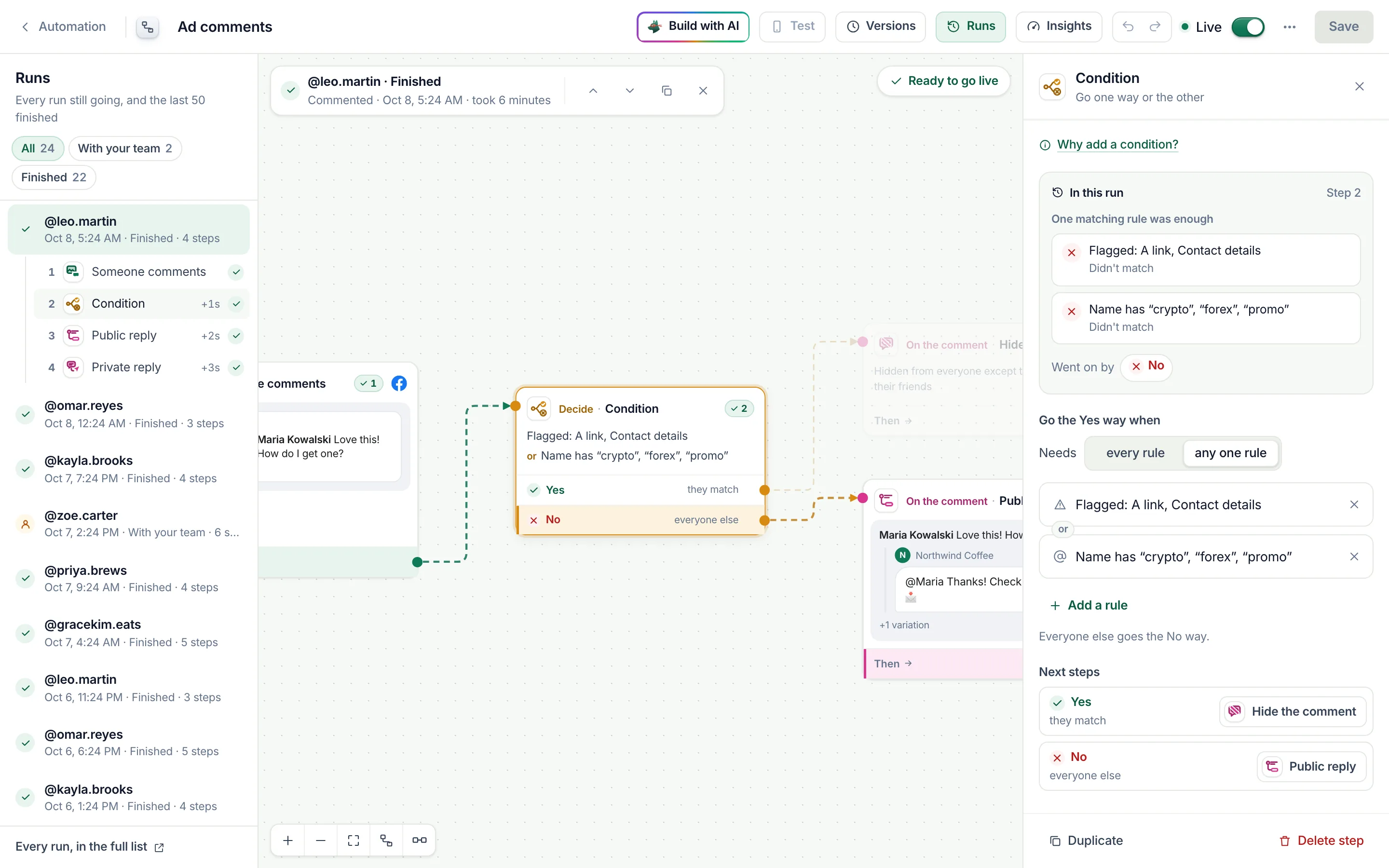
Task: Filter runs by All 24
Action: (38, 149)
